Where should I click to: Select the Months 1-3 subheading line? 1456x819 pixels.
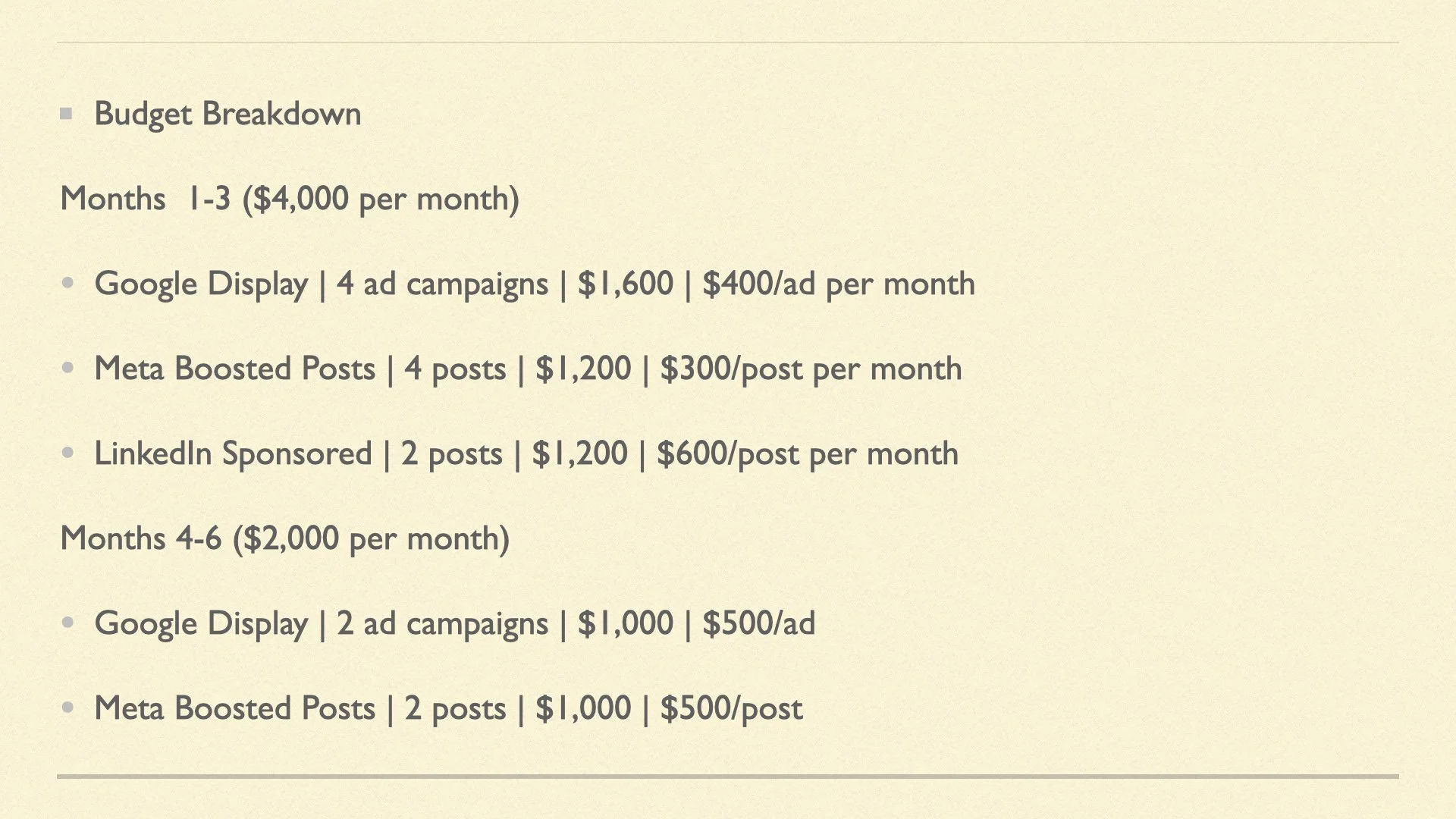(x=290, y=199)
